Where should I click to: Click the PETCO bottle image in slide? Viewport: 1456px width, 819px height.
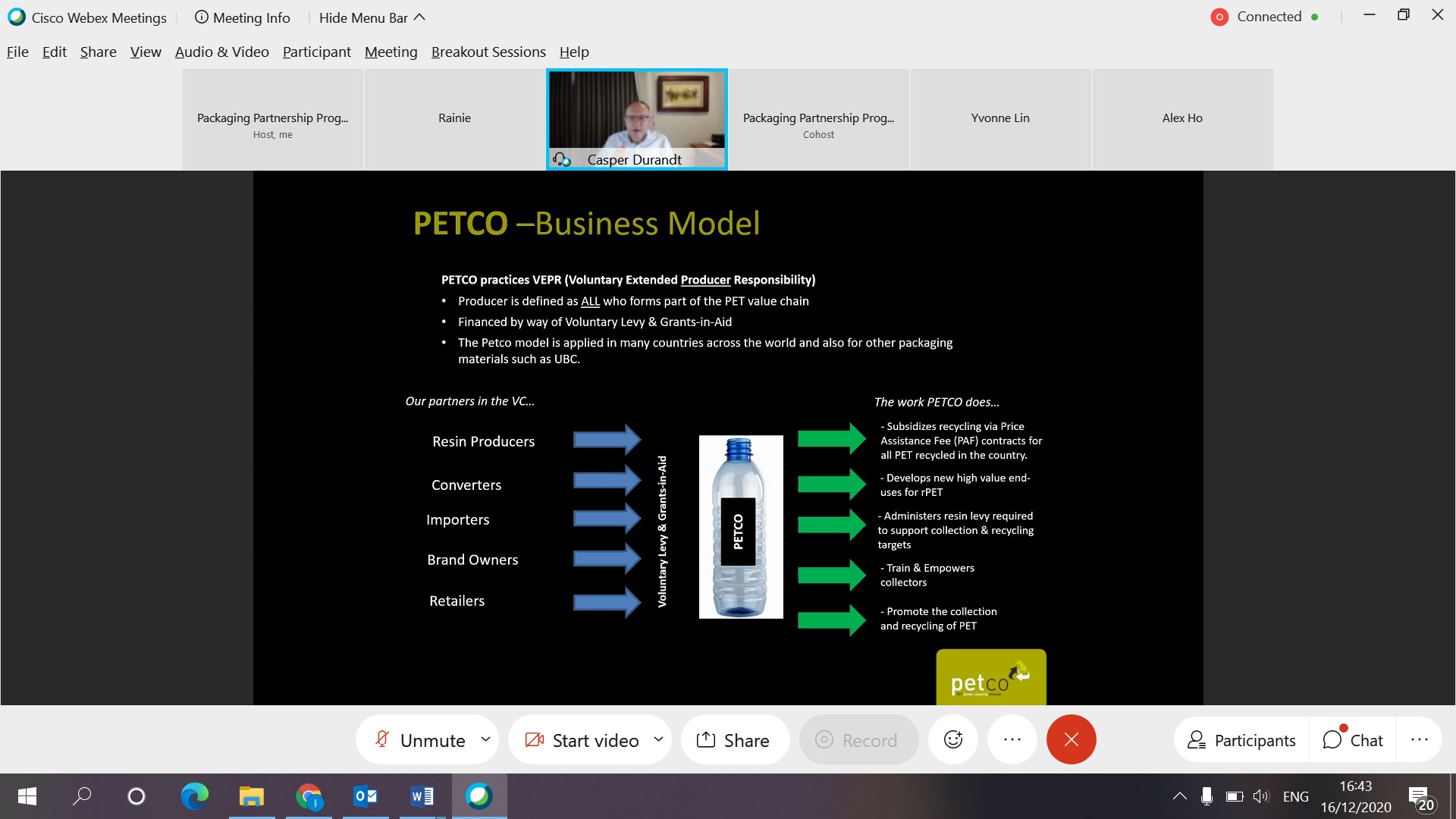(x=741, y=527)
